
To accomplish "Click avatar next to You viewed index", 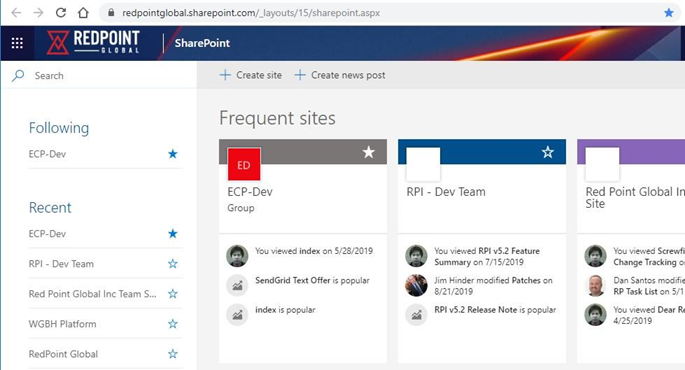I will (x=237, y=256).
